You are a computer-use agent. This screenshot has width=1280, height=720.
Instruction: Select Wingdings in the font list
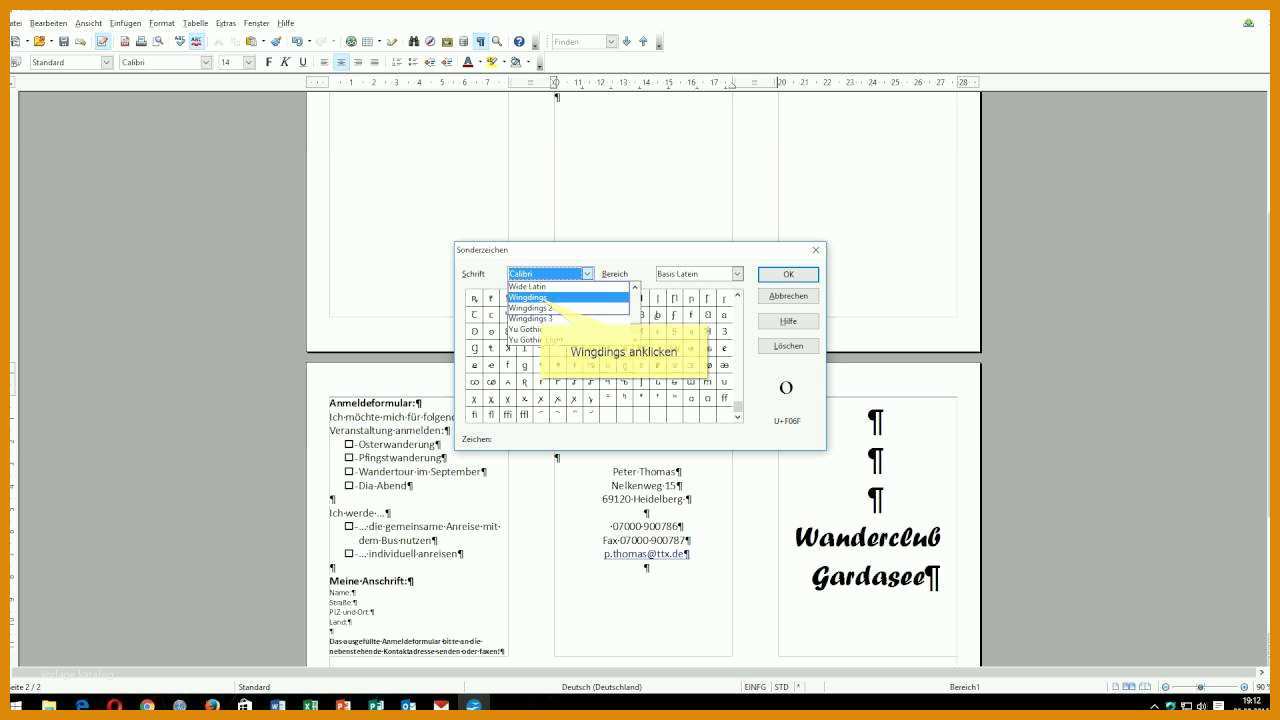tap(568, 297)
